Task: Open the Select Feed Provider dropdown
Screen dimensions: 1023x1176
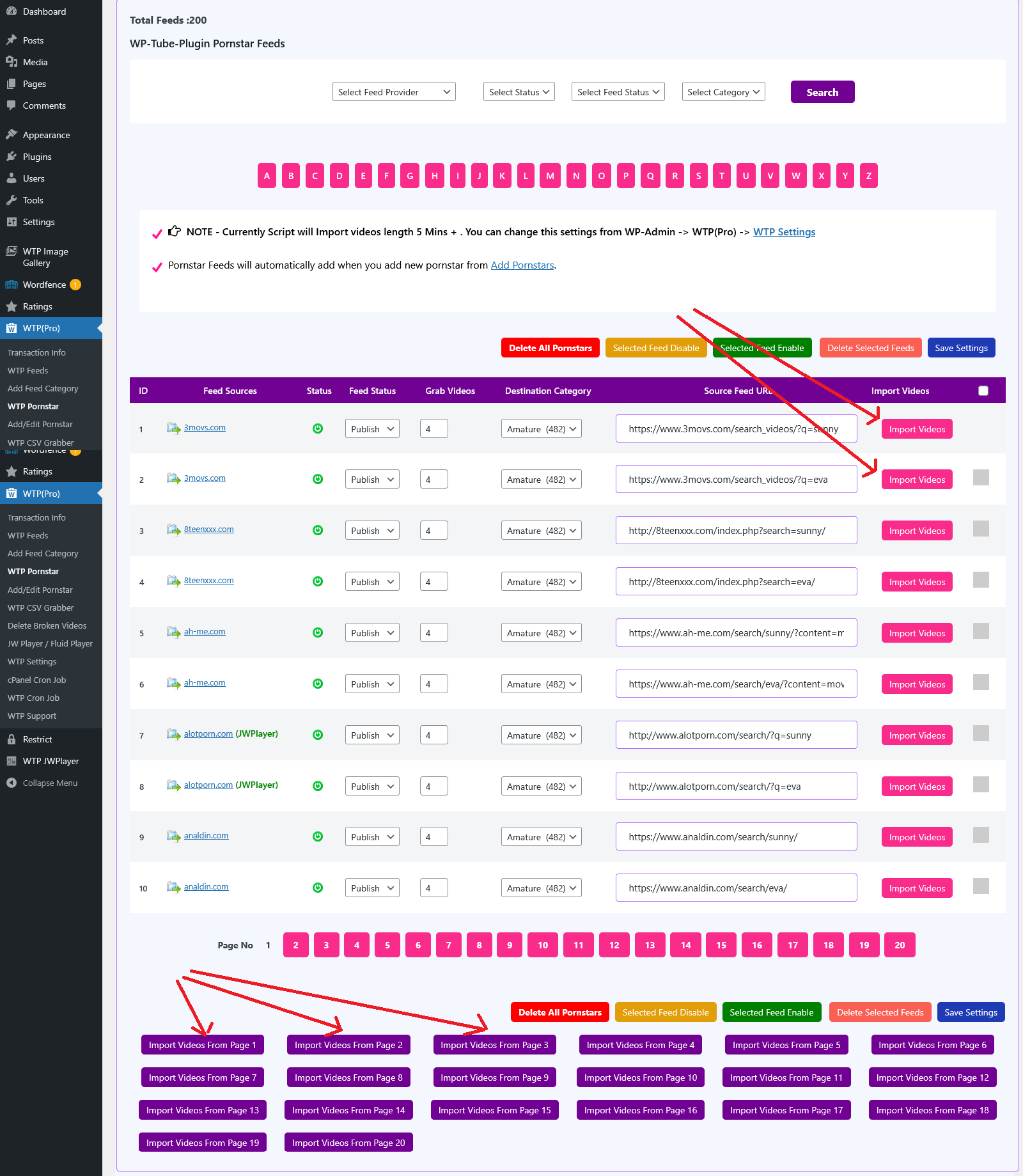Action: coord(394,92)
